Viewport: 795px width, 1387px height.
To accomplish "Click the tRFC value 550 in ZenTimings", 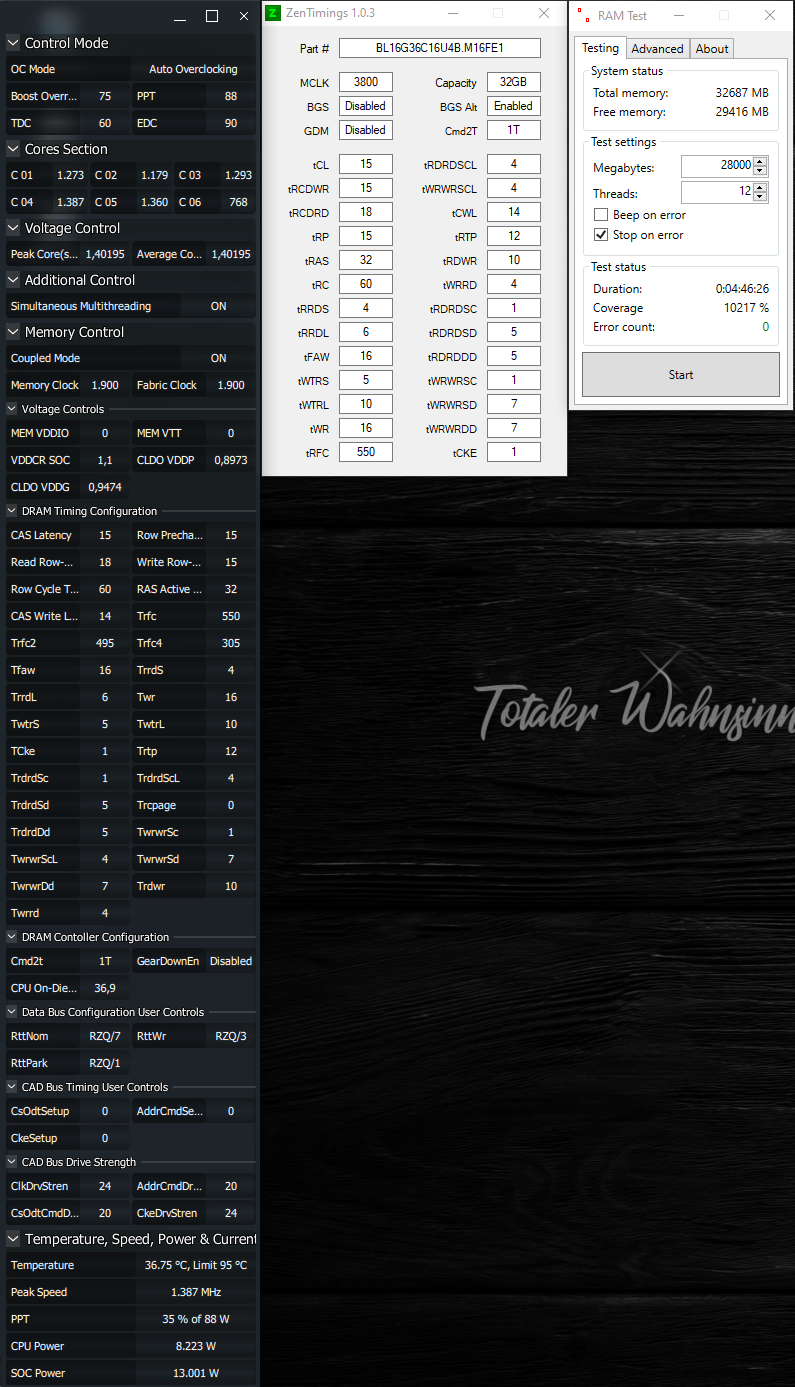I will point(366,452).
